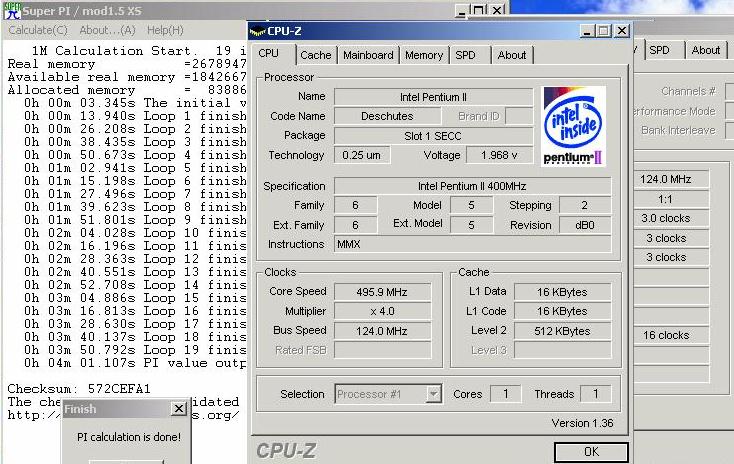This screenshot has width=734, height=464.
Task: Click the Core Speed value 495.9 MHz
Action: (x=382, y=292)
